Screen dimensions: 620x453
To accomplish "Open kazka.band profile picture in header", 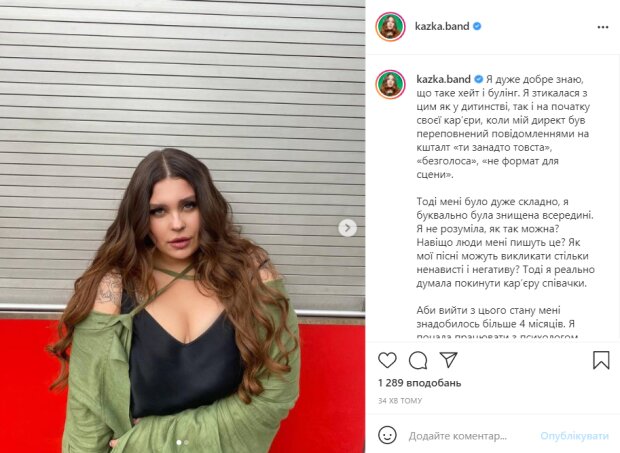I will click(x=390, y=26).
